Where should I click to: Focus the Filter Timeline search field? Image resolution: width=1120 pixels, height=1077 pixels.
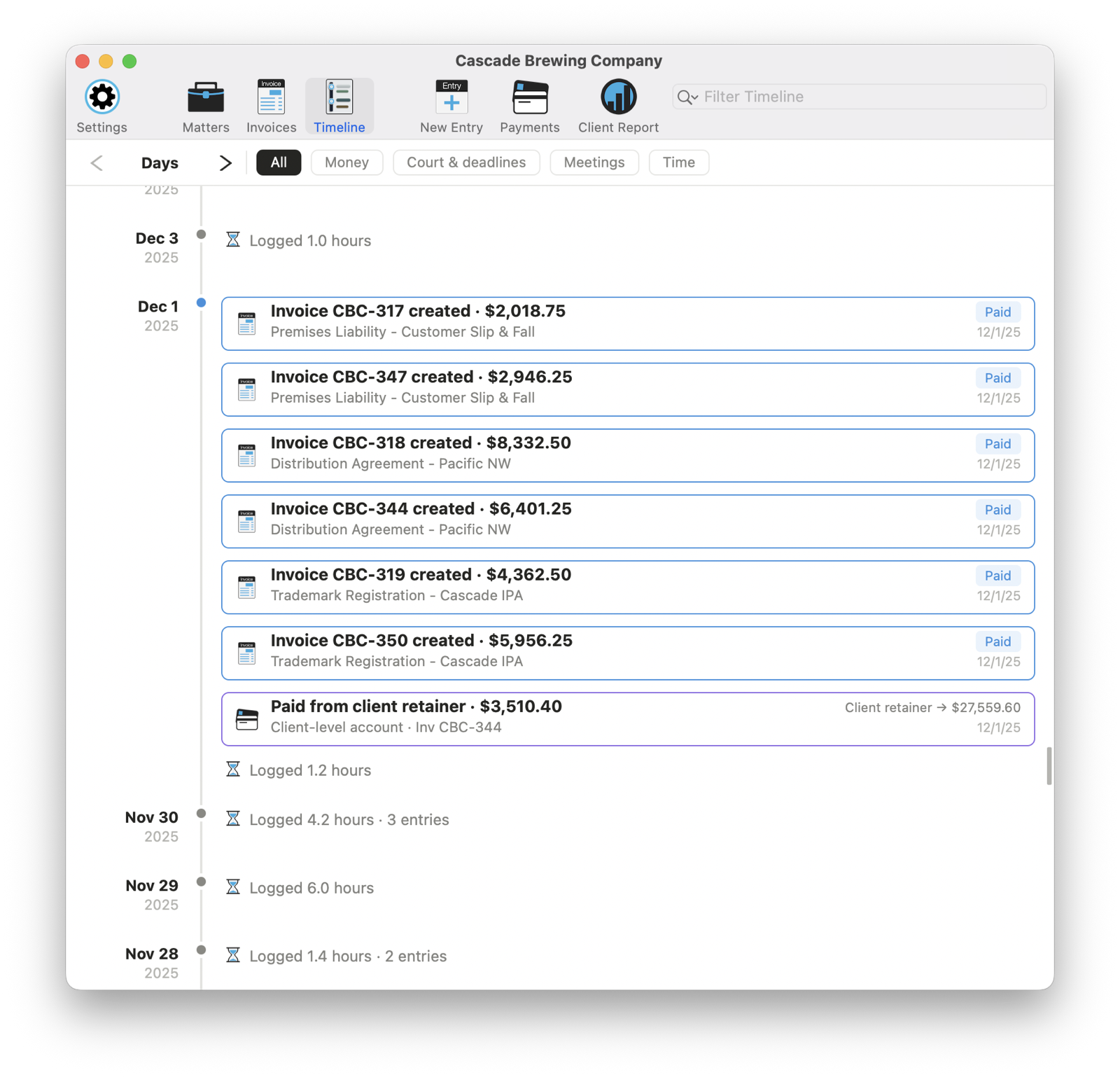click(859, 97)
